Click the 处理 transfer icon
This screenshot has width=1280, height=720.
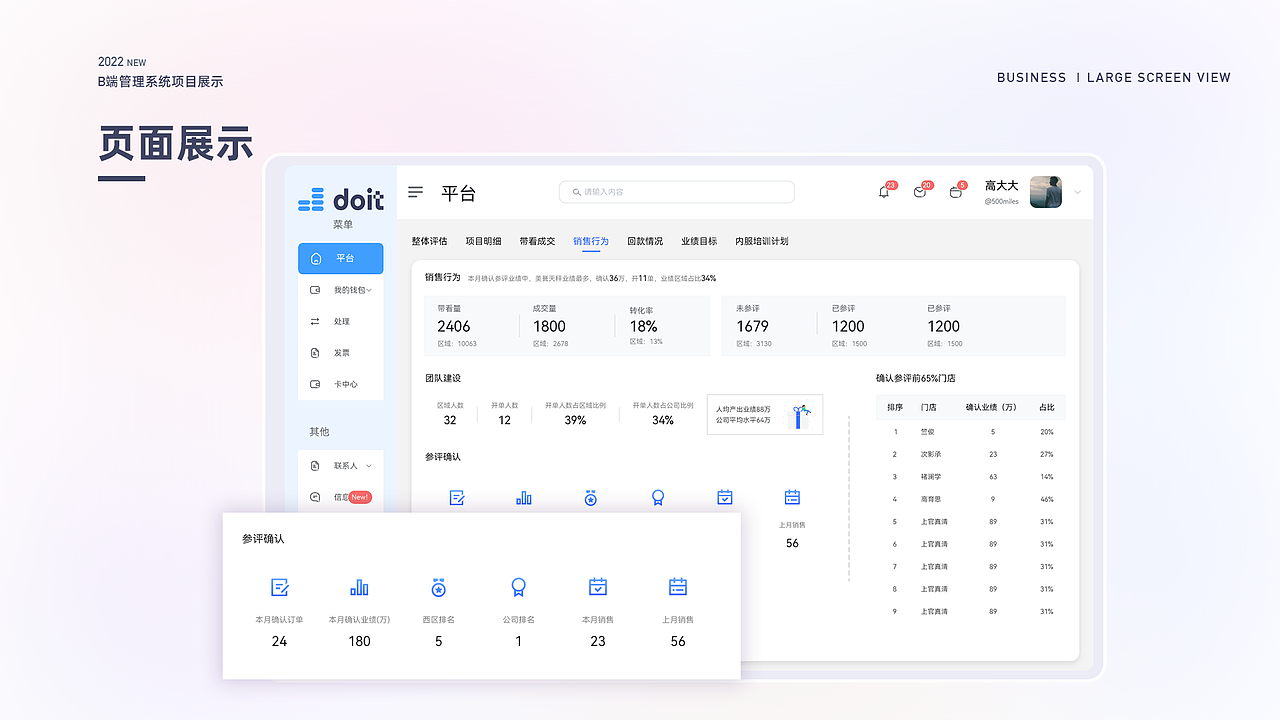coord(315,321)
